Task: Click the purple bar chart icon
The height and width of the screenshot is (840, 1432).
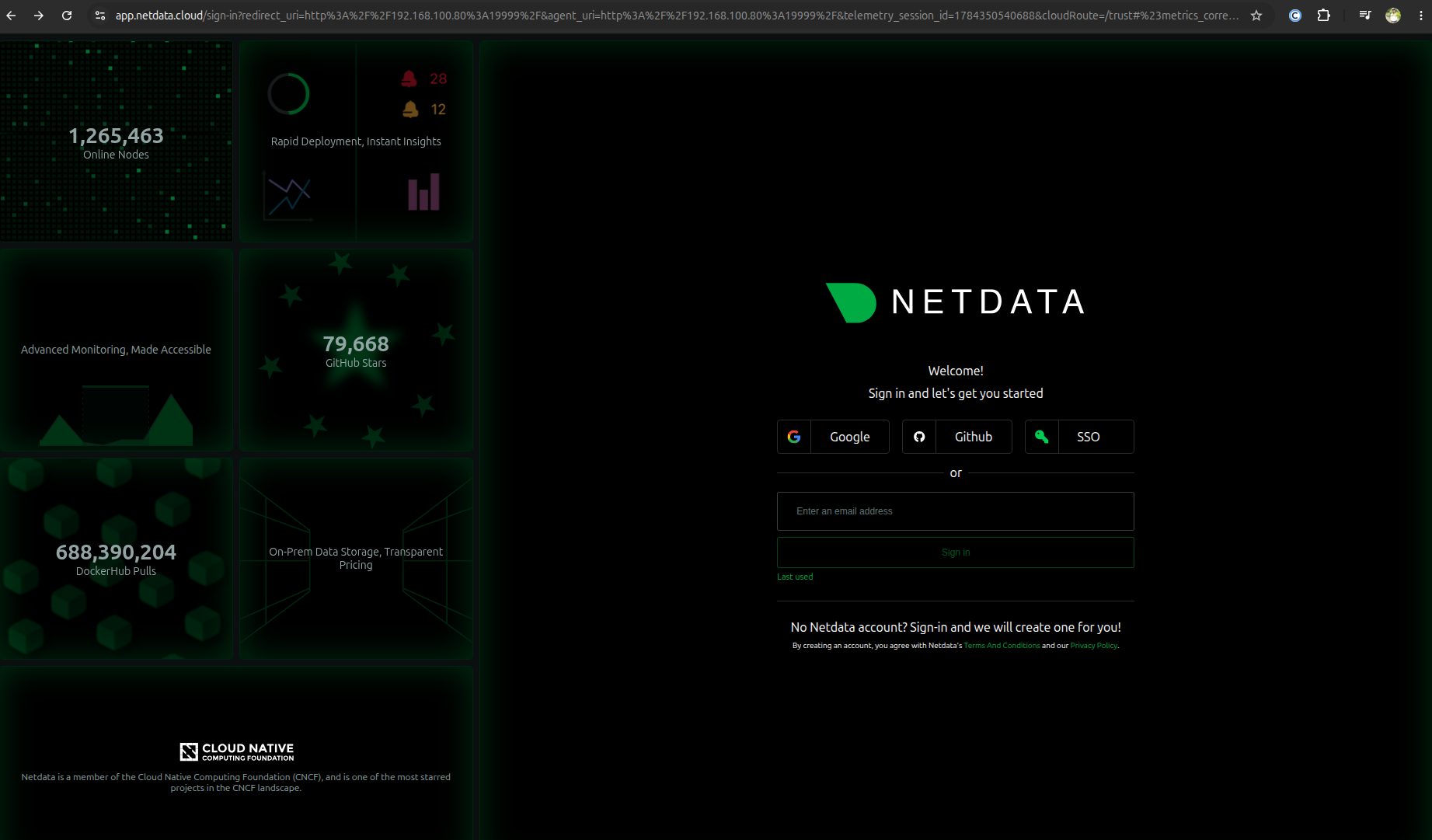Action: [423, 192]
